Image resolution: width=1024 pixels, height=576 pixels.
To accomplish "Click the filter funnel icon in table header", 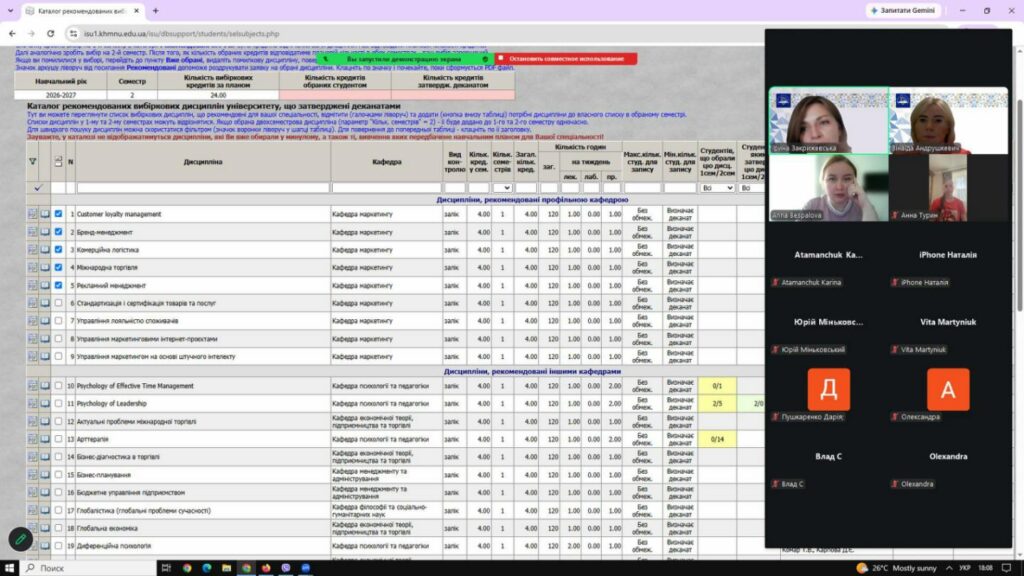I will 33,161.
